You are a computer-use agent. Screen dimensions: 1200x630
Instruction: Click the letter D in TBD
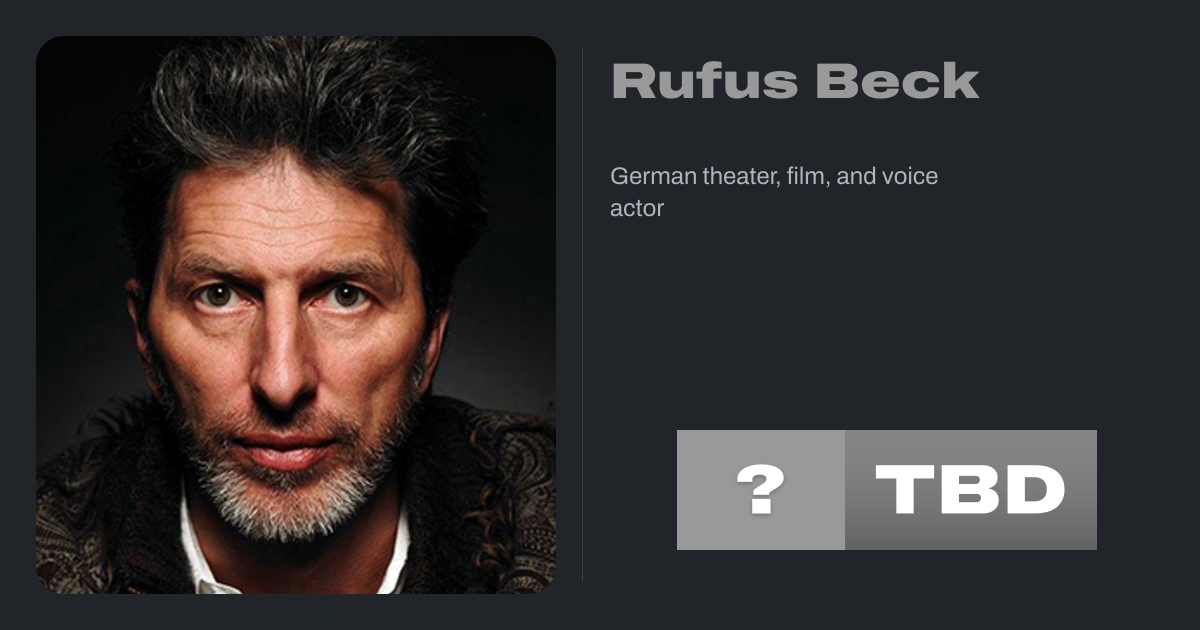pyautogui.click(x=1034, y=490)
